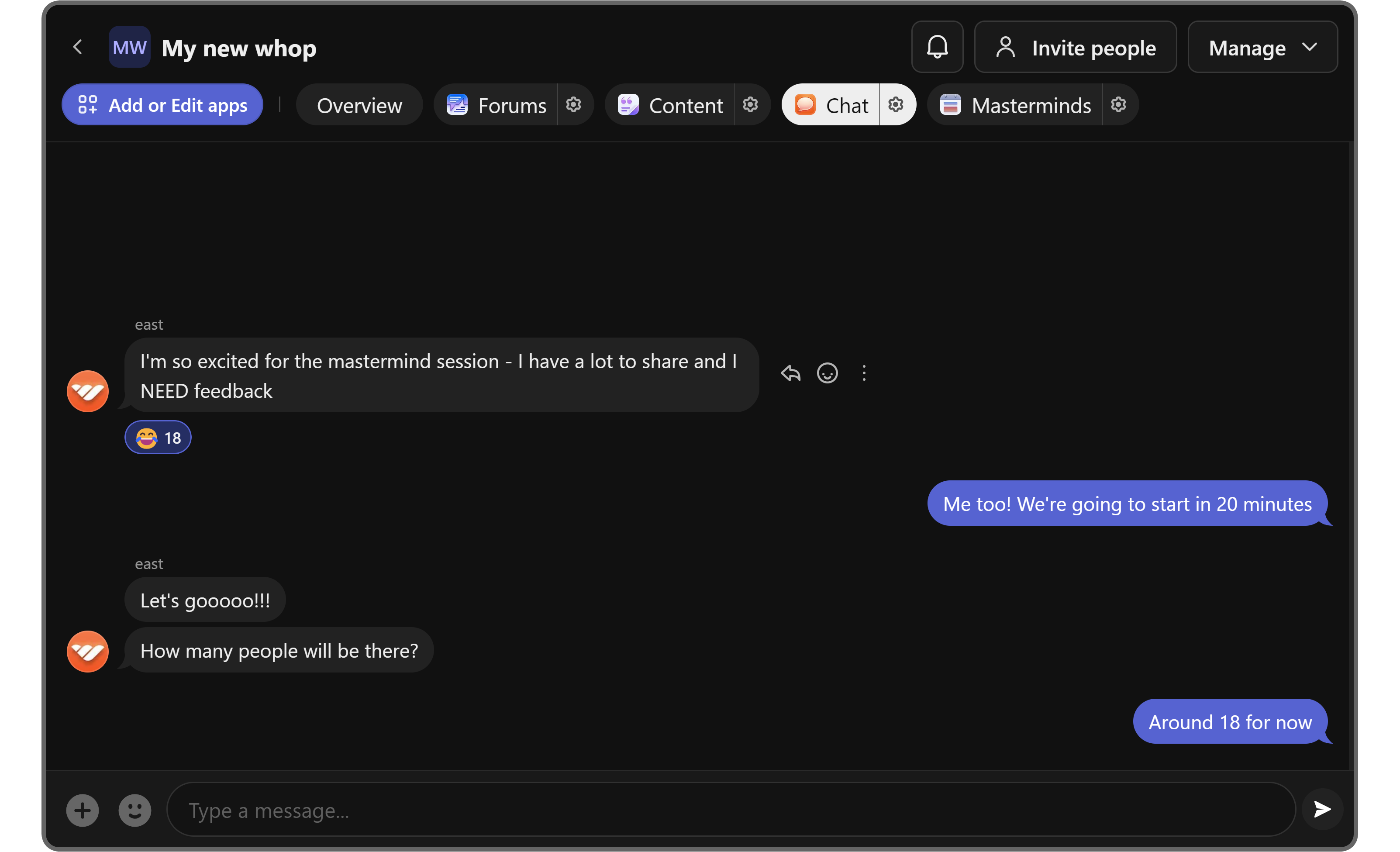
Task: Click the plus attachment button
Action: [83, 810]
